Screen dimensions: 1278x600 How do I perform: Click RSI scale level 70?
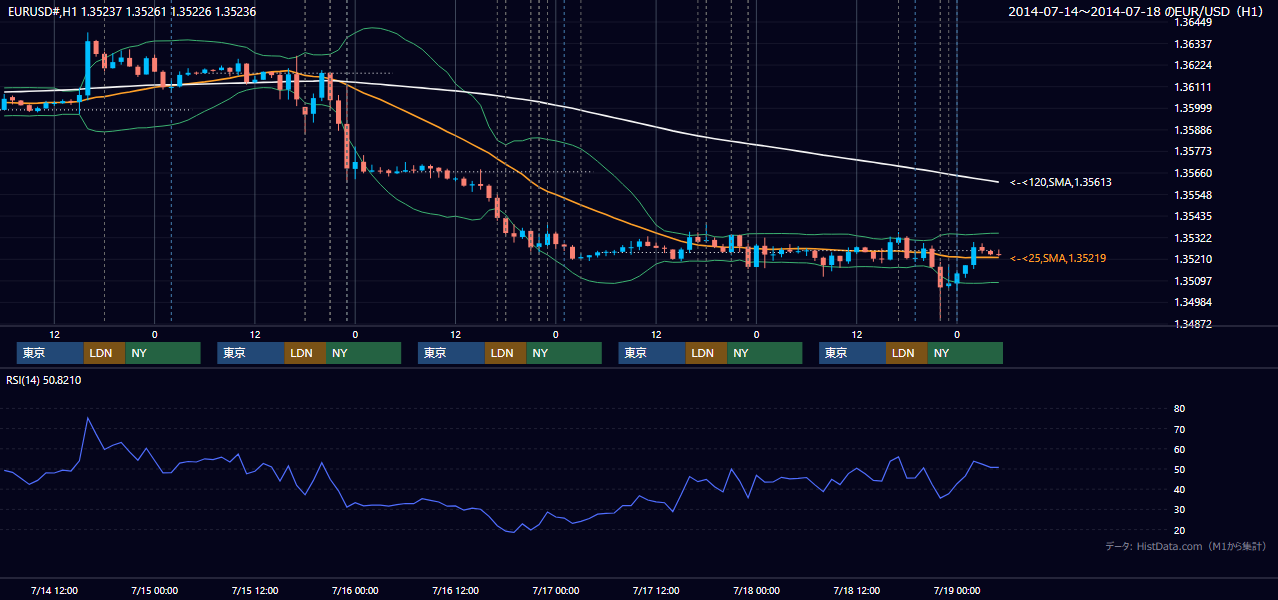pos(1179,429)
